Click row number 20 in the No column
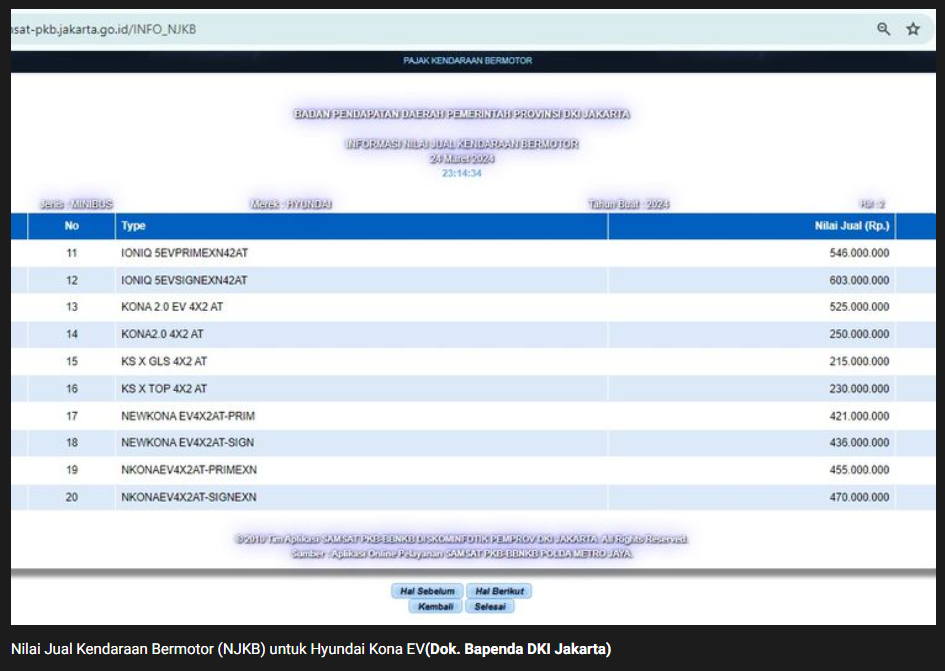Image resolution: width=945 pixels, height=671 pixels. pyautogui.click(x=72, y=497)
